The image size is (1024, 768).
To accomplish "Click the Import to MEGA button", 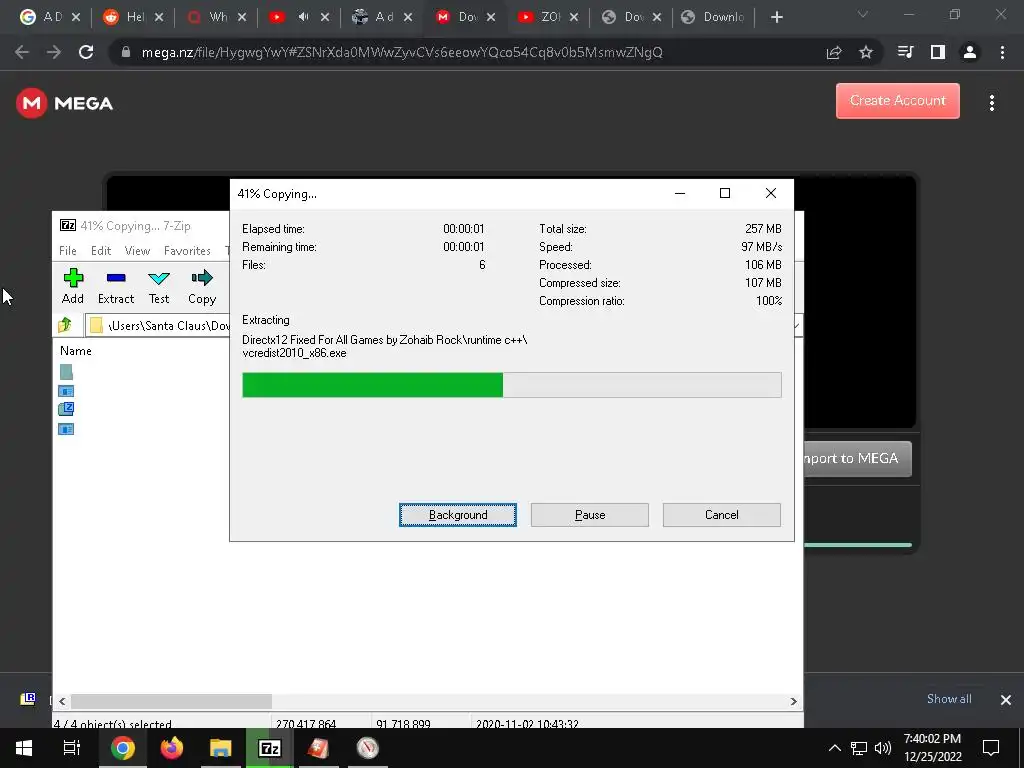I will (x=857, y=458).
